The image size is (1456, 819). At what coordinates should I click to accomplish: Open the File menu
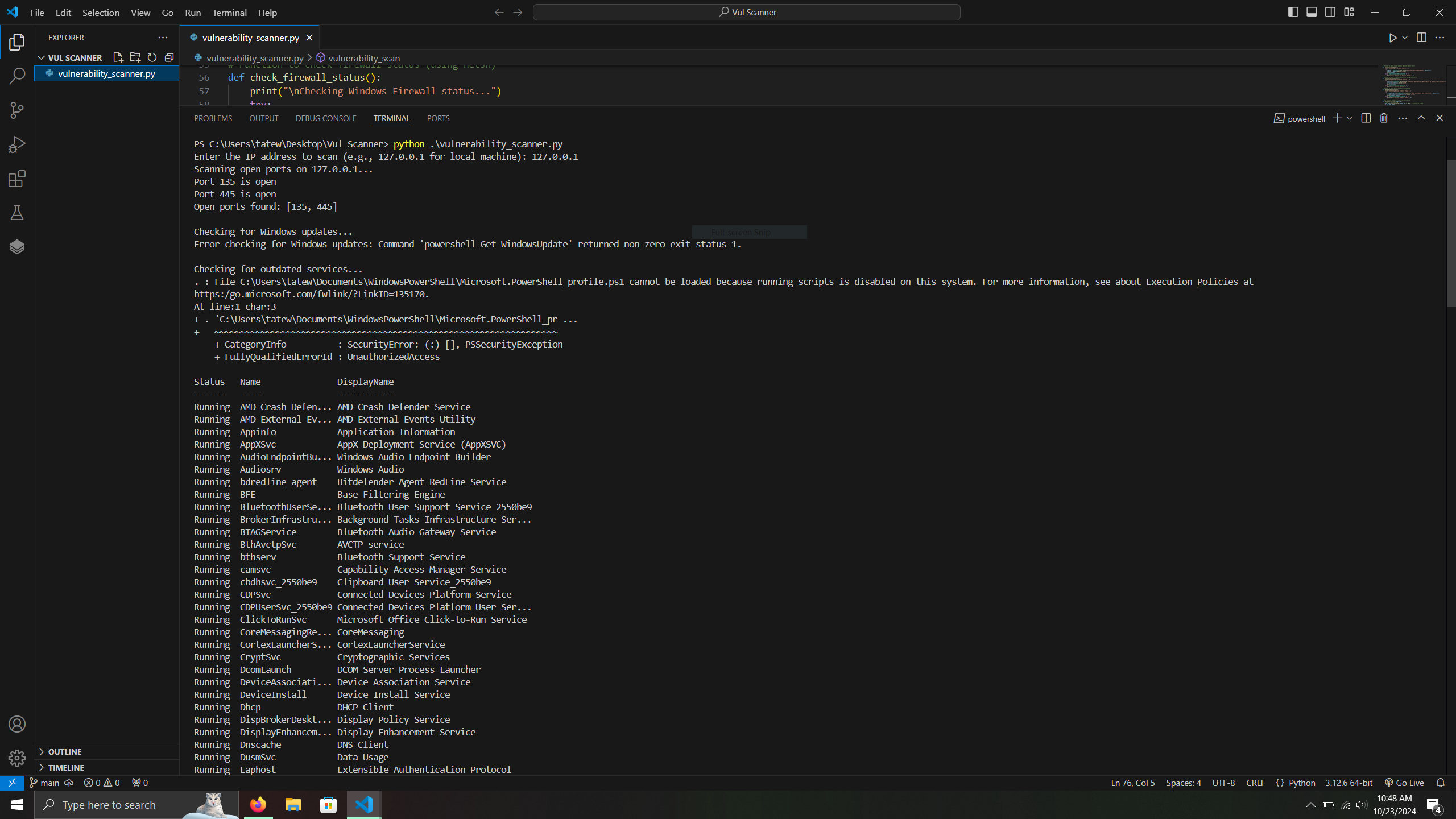coord(37,13)
